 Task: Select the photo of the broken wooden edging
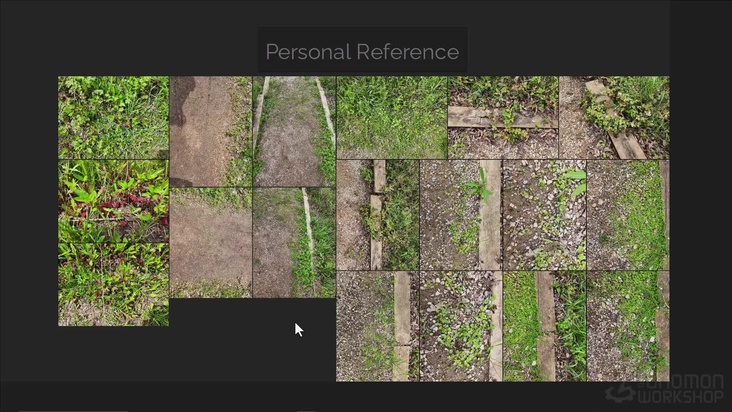378,215
